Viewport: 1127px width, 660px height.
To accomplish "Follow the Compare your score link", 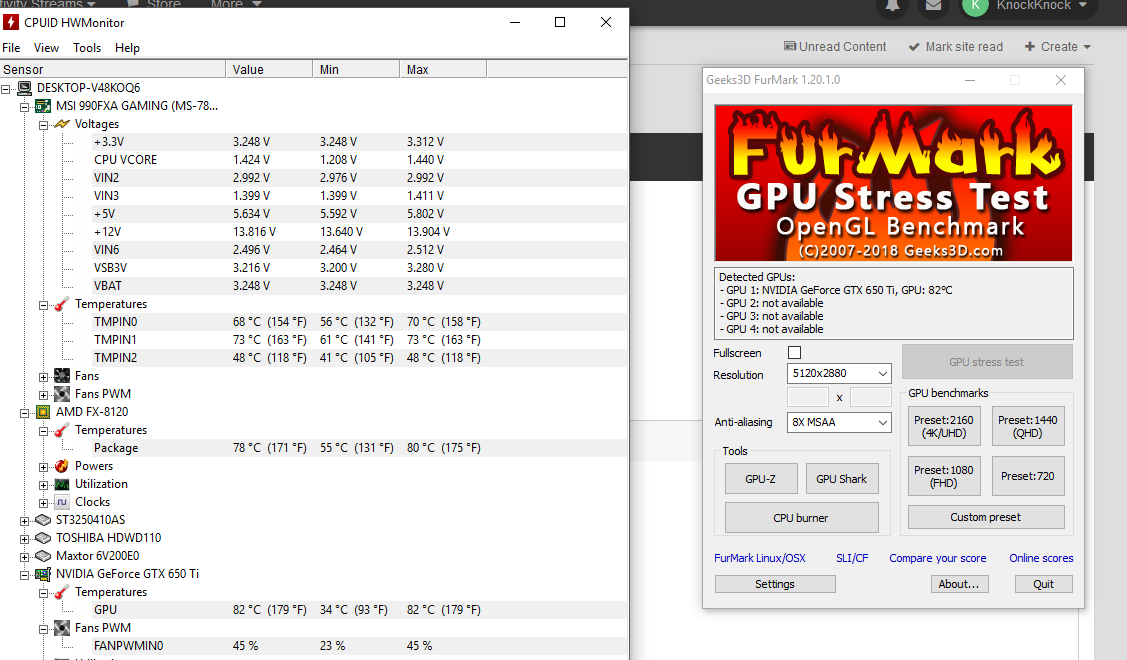I will (x=937, y=558).
